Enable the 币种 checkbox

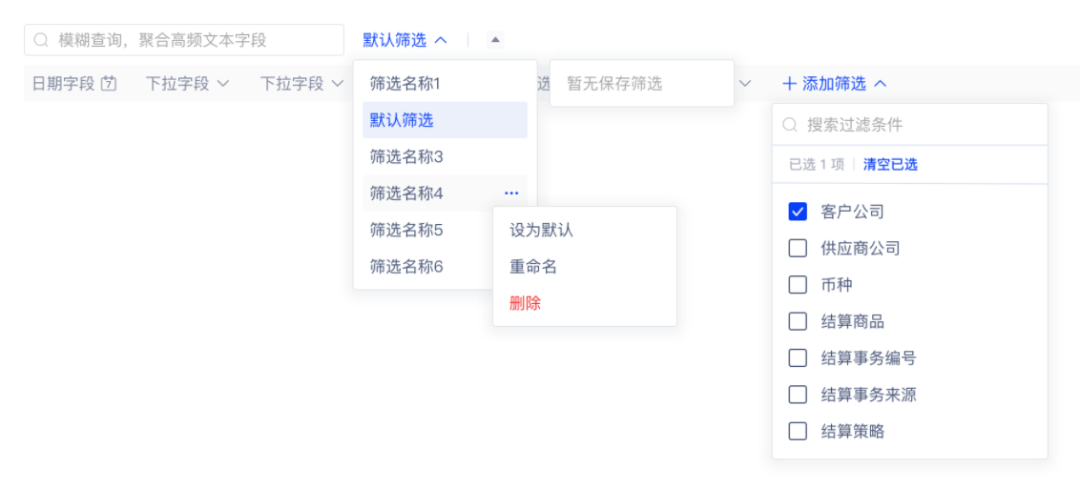pyautogui.click(x=797, y=285)
